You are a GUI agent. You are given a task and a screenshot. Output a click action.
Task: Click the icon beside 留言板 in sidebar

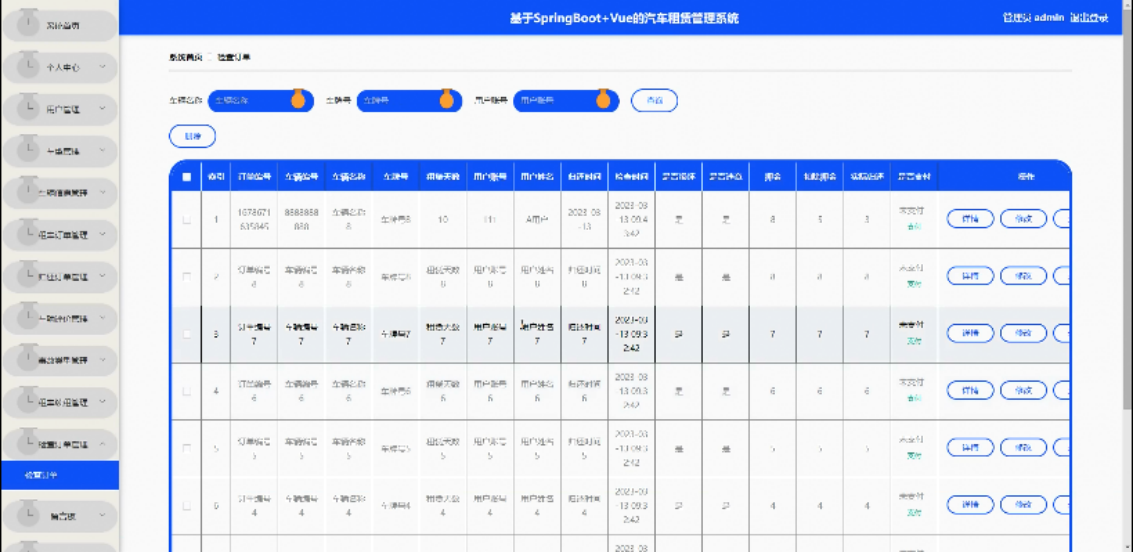[x=28, y=513]
